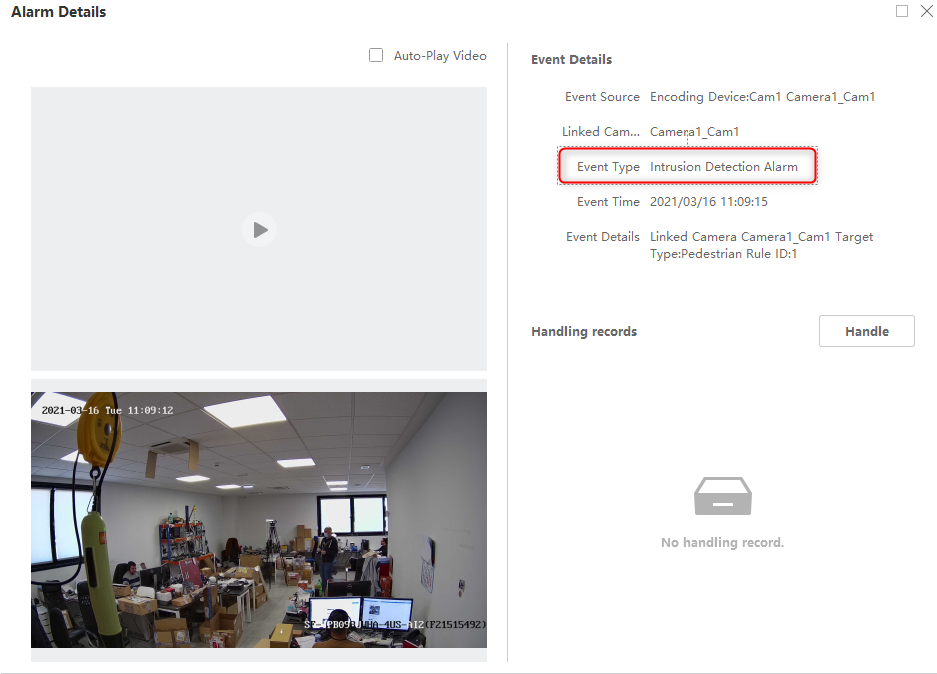The image size is (937, 674).
Task: Play the alarm video
Action: tap(259, 230)
